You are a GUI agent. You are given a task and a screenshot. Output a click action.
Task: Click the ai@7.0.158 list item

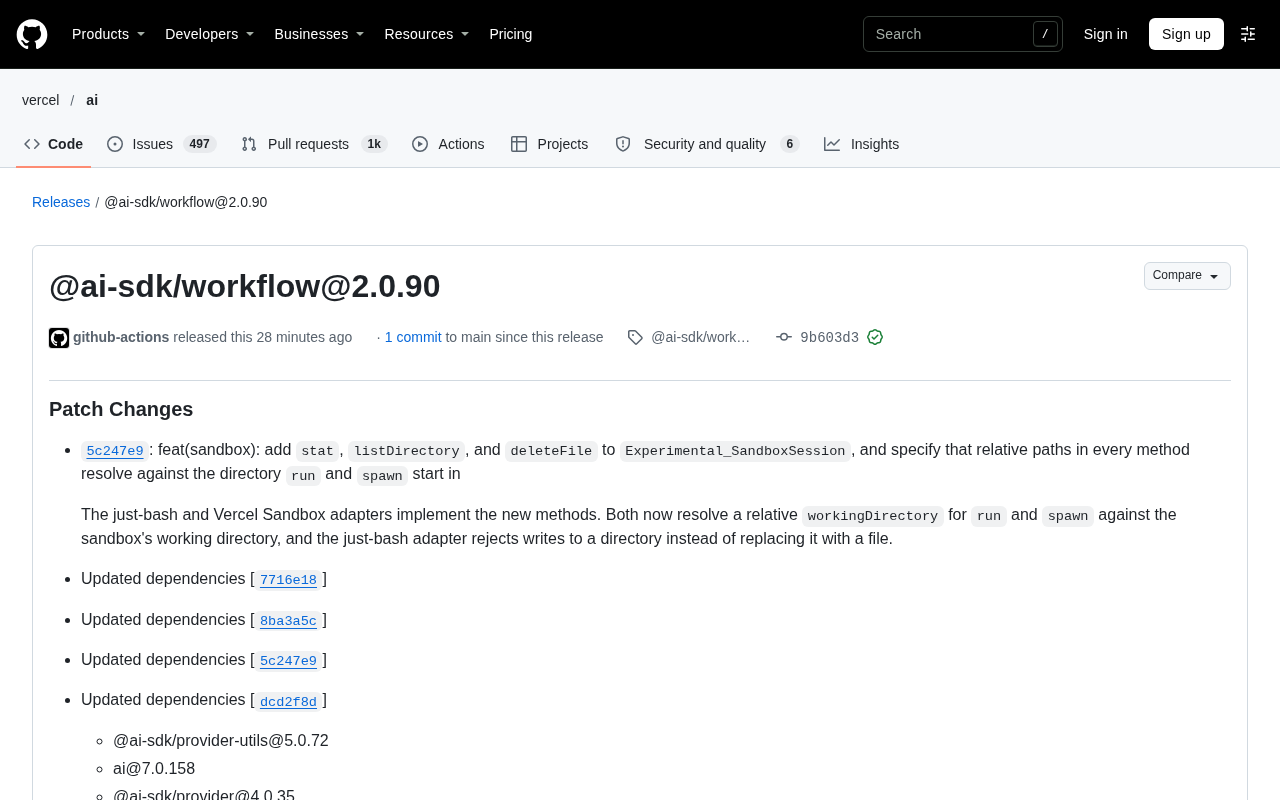click(154, 769)
